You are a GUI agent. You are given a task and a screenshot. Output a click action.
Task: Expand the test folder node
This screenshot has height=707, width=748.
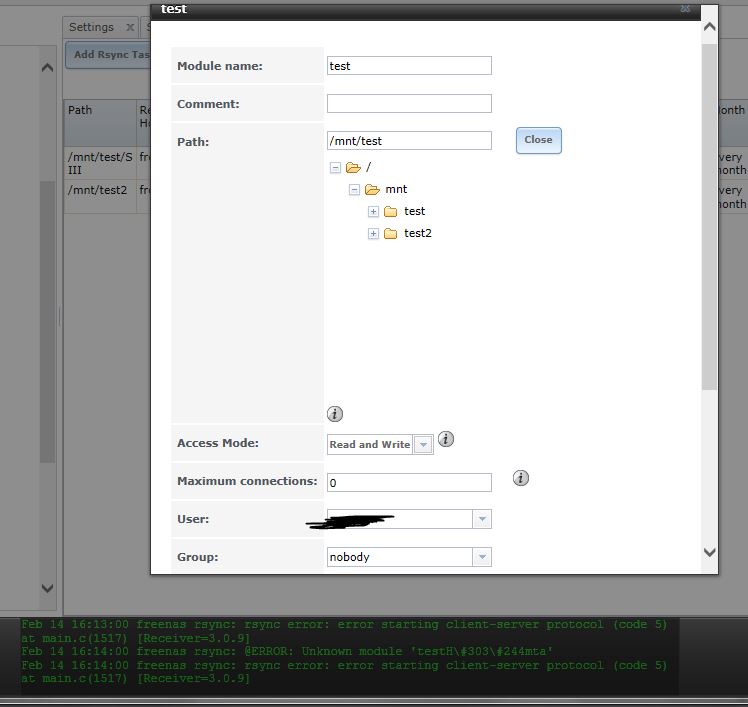(374, 212)
